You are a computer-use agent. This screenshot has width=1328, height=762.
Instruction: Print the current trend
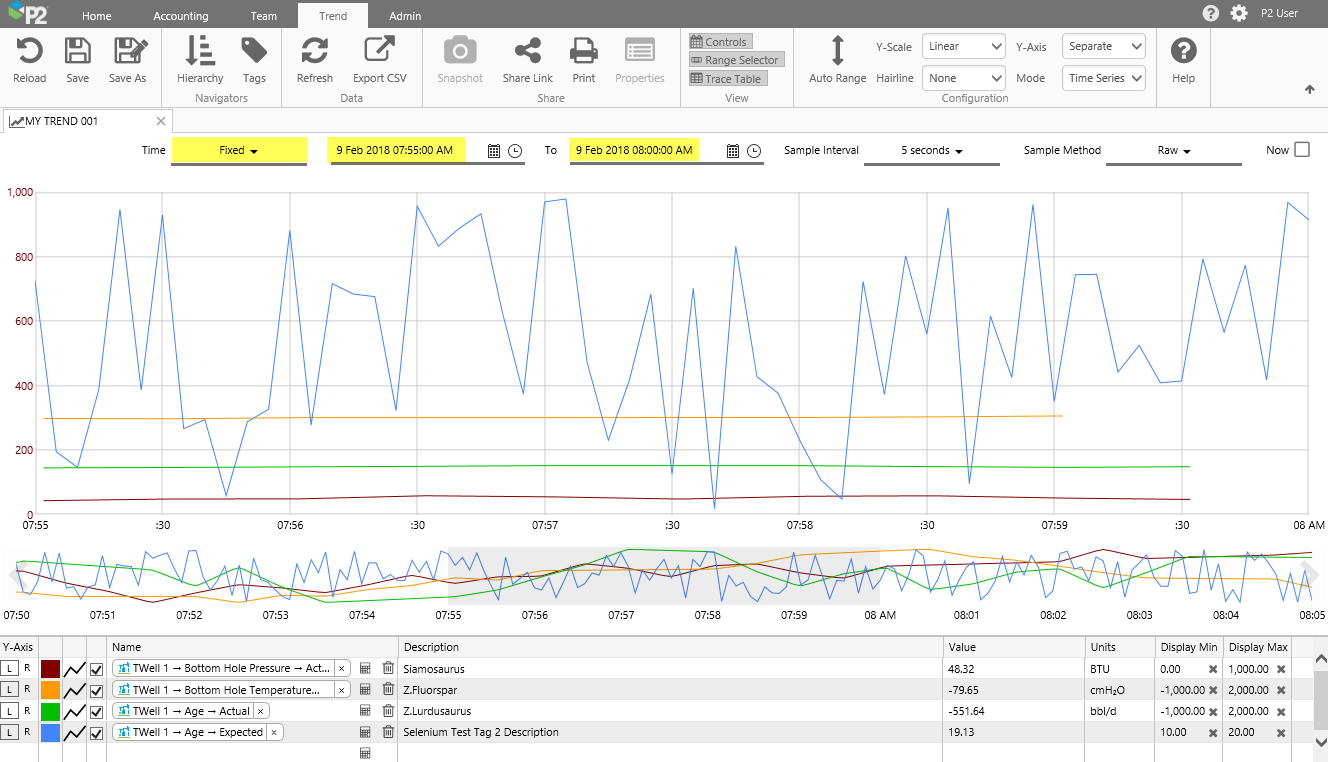(583, 52)
